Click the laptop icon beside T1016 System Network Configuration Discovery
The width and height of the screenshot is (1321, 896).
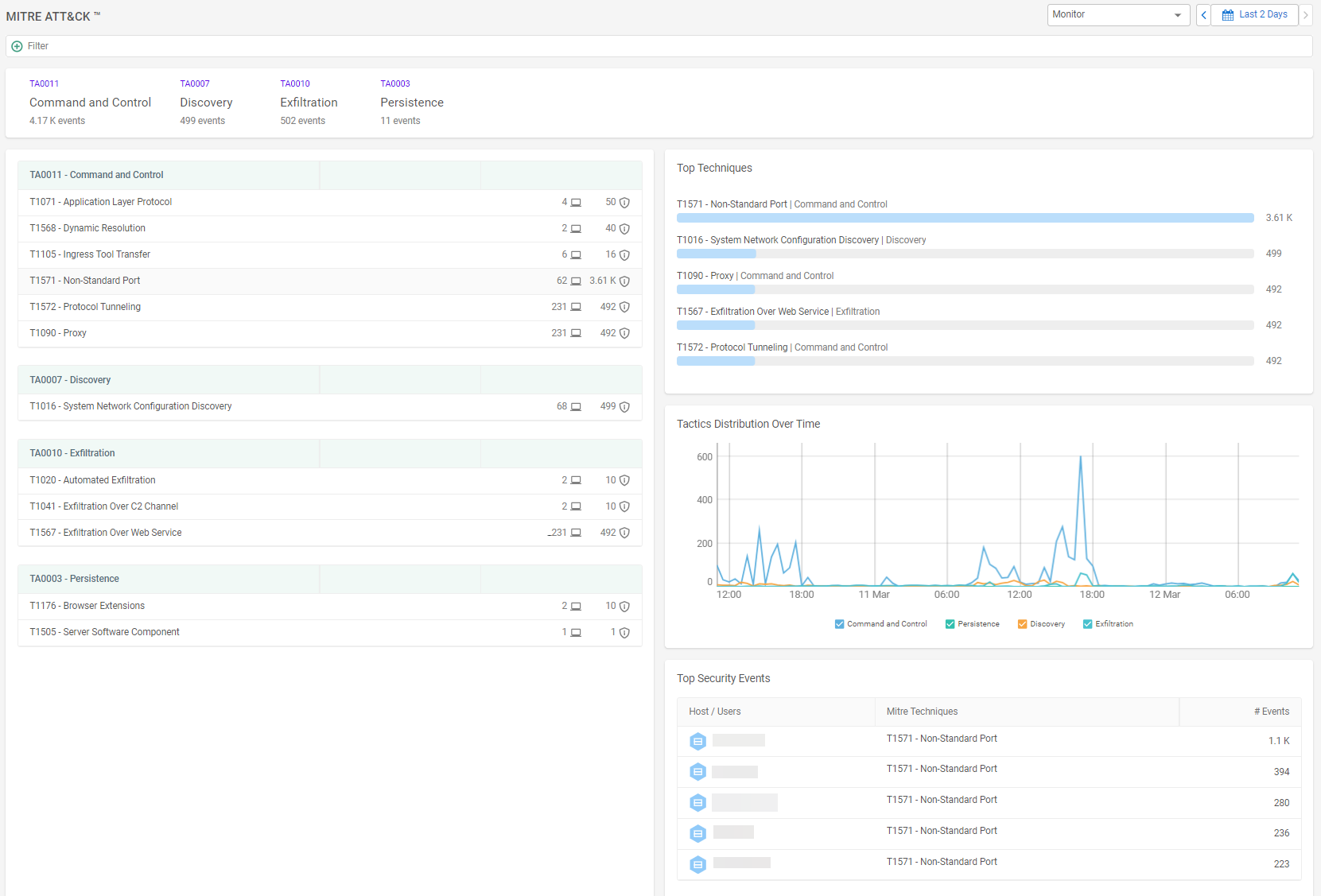(x=576, y=406)
